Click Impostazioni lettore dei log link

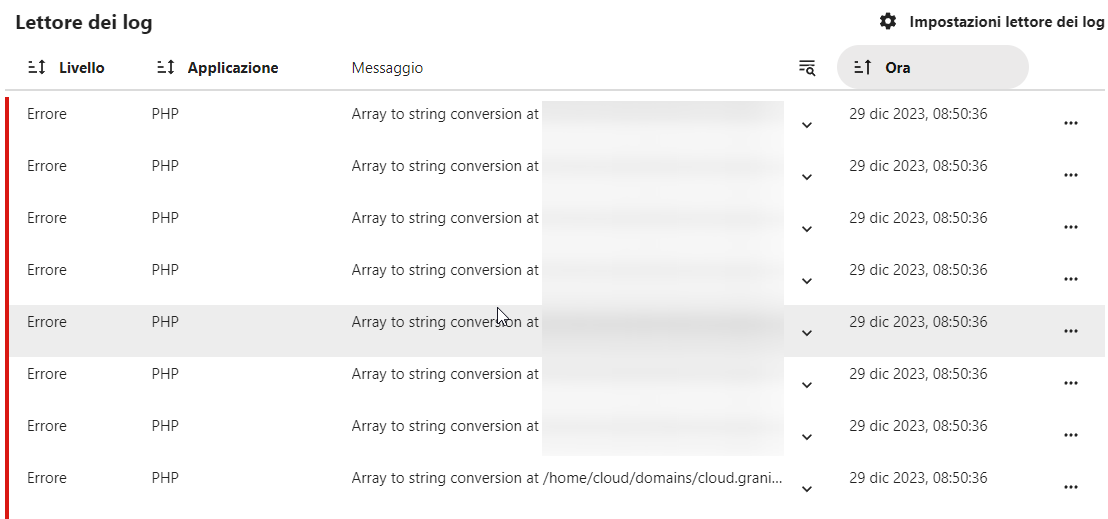1006,21
